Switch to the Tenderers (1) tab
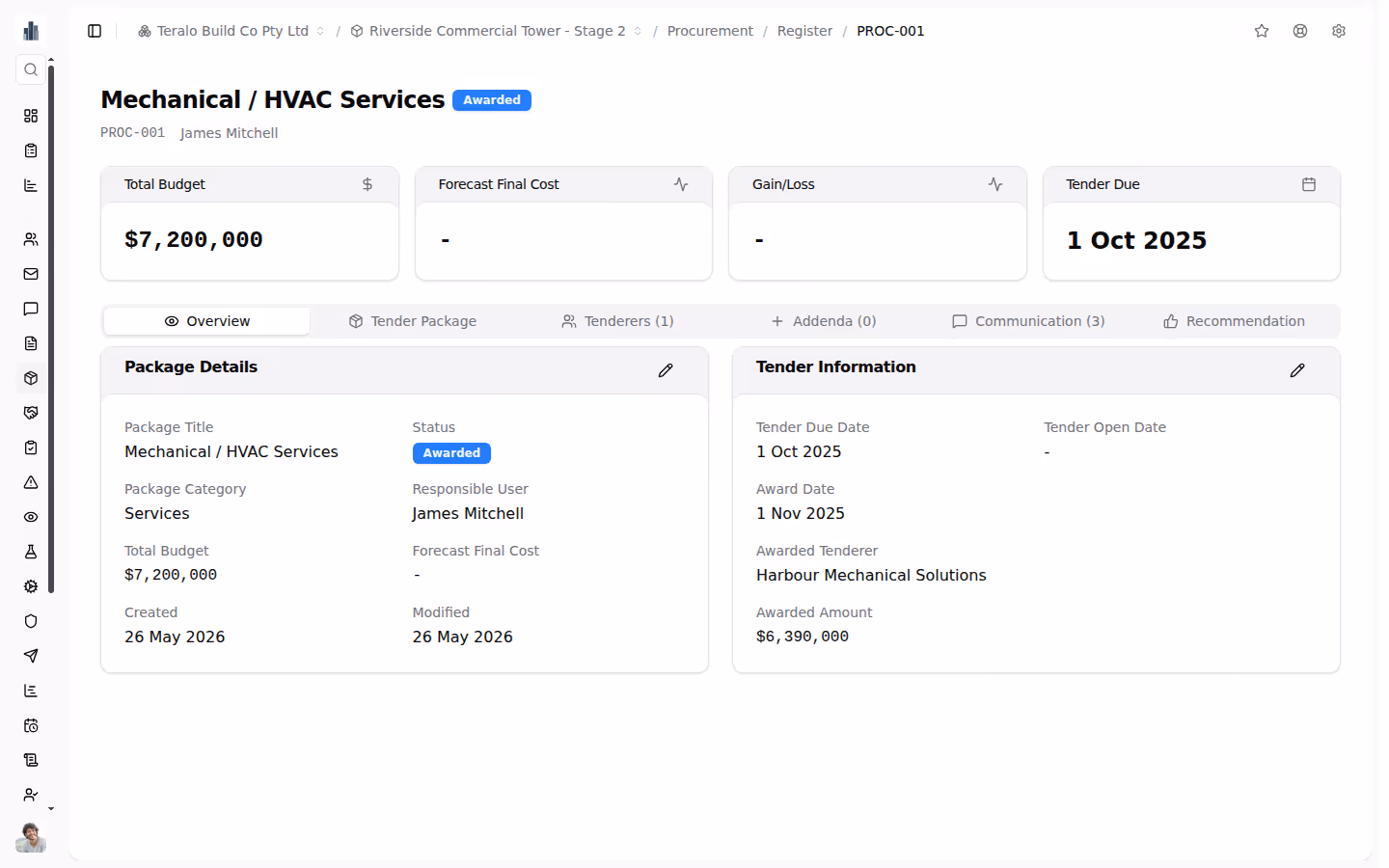The width and height of the screenshot is (1389, 868). pyautogui.click(x=617, y=321)
